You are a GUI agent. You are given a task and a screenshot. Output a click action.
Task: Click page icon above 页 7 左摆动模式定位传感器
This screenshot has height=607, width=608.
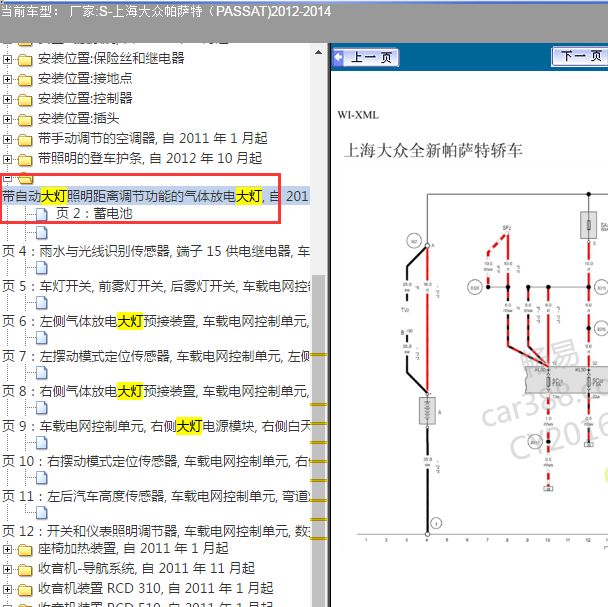click(x=42, y=338)
